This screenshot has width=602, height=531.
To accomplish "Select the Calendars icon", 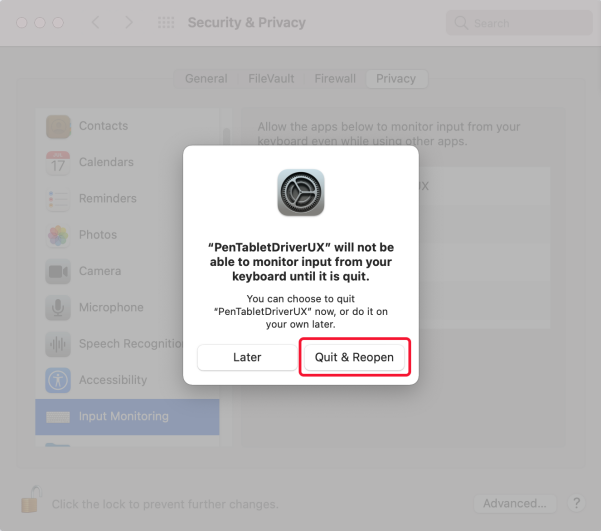I will coord(58,163).
